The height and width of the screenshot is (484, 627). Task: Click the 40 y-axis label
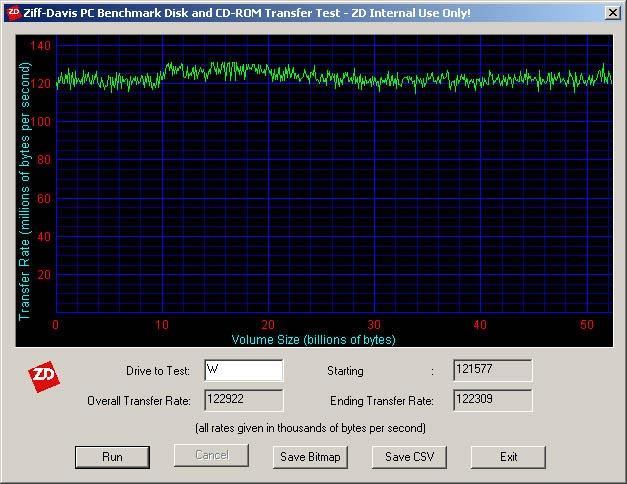click(44, 236)
